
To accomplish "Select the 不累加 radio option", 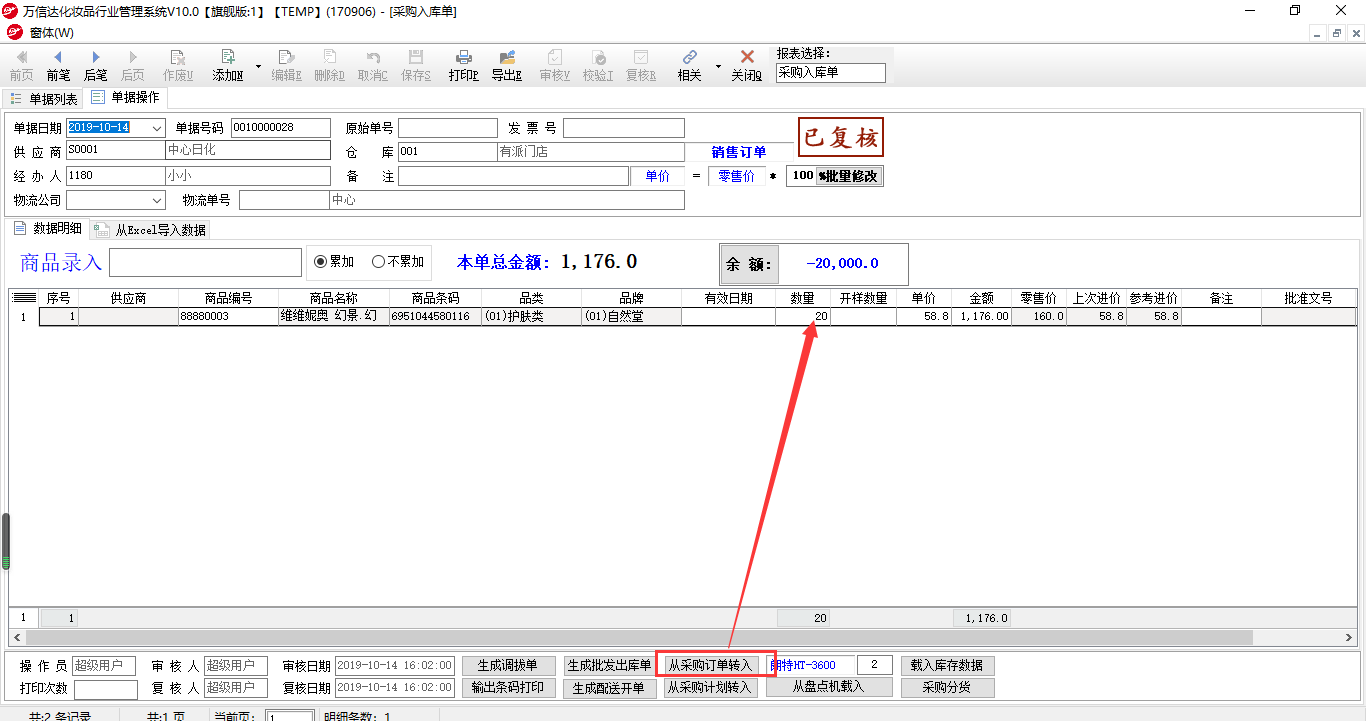I will [378, 262].
